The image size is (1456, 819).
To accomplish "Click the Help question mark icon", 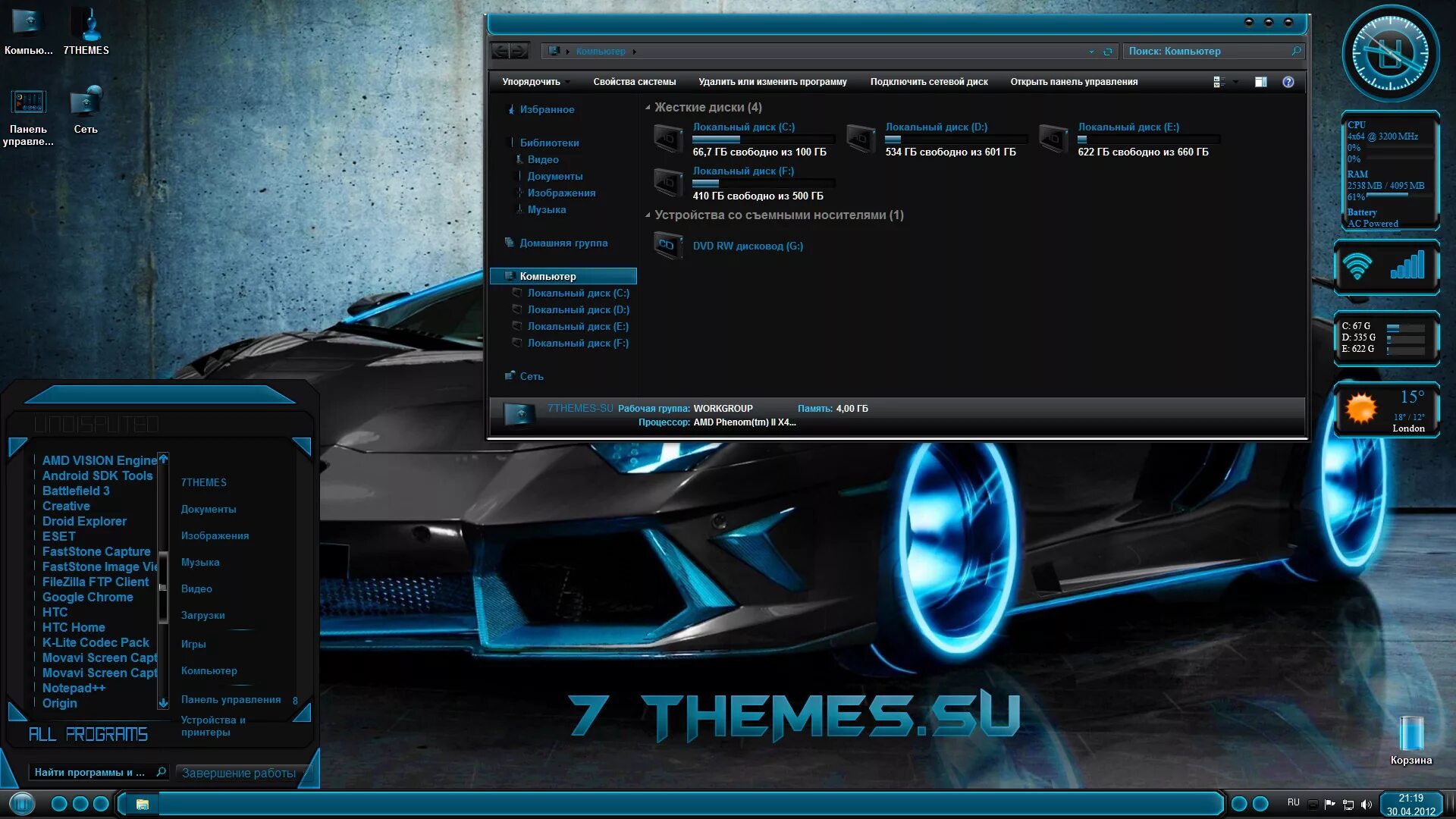I will (1288, 82).
